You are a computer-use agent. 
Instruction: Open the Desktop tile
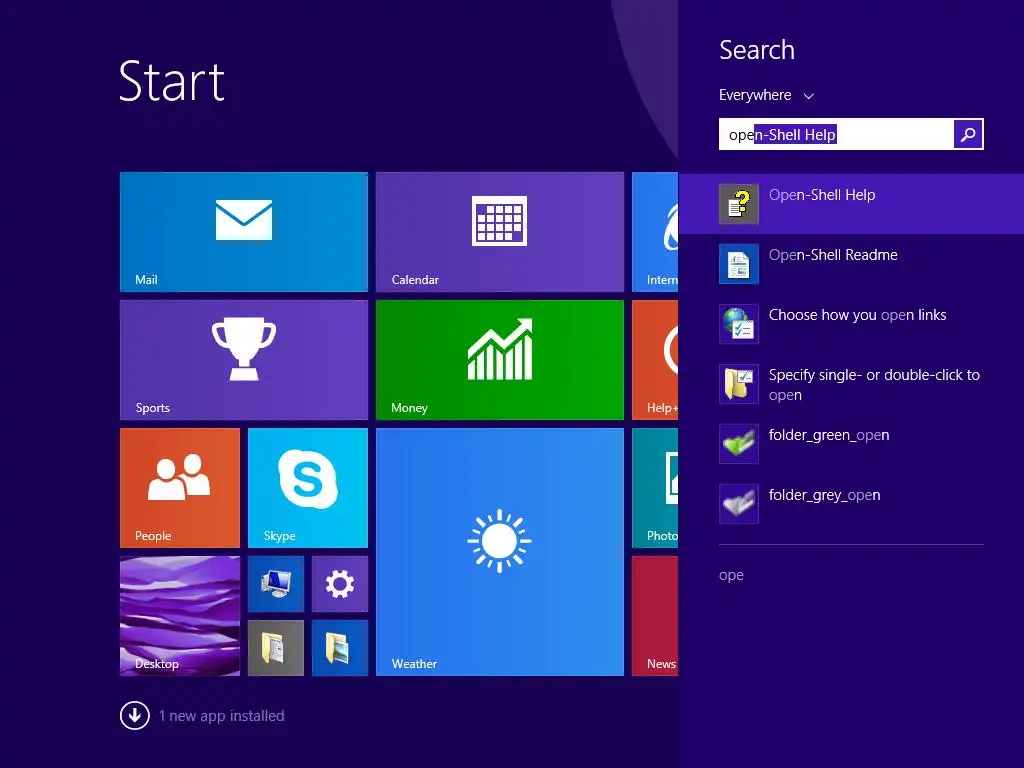click(x=180, y=616)
